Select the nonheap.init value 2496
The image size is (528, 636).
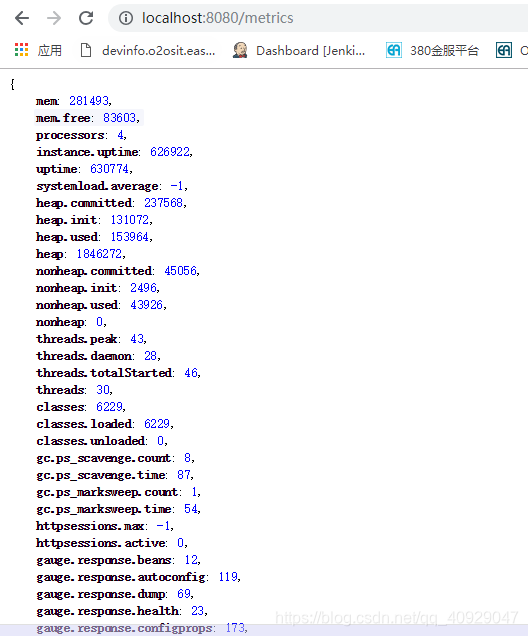[x=143, y=288]
